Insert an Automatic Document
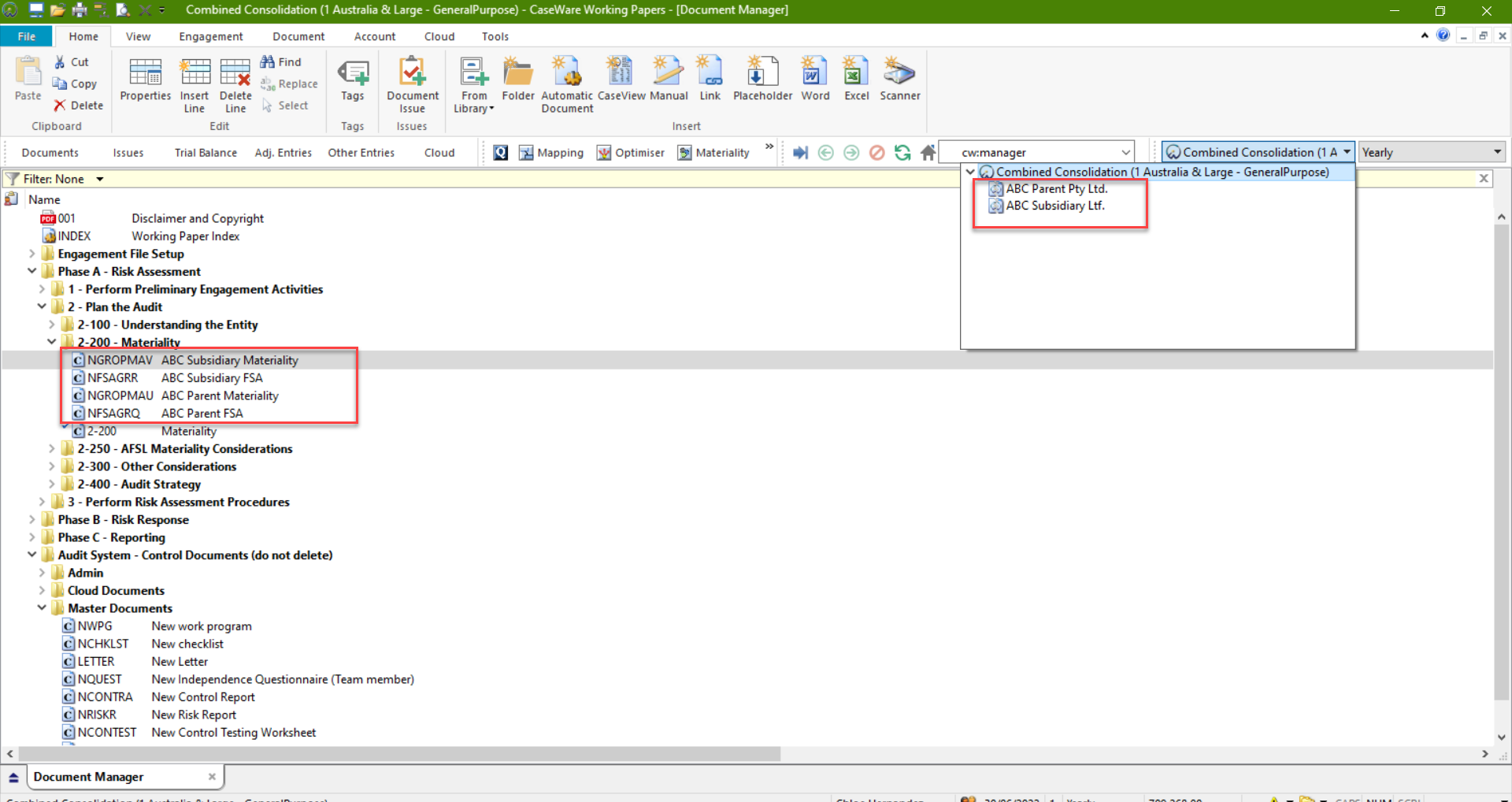This screenshot has height=802, width=1512. 567,85
